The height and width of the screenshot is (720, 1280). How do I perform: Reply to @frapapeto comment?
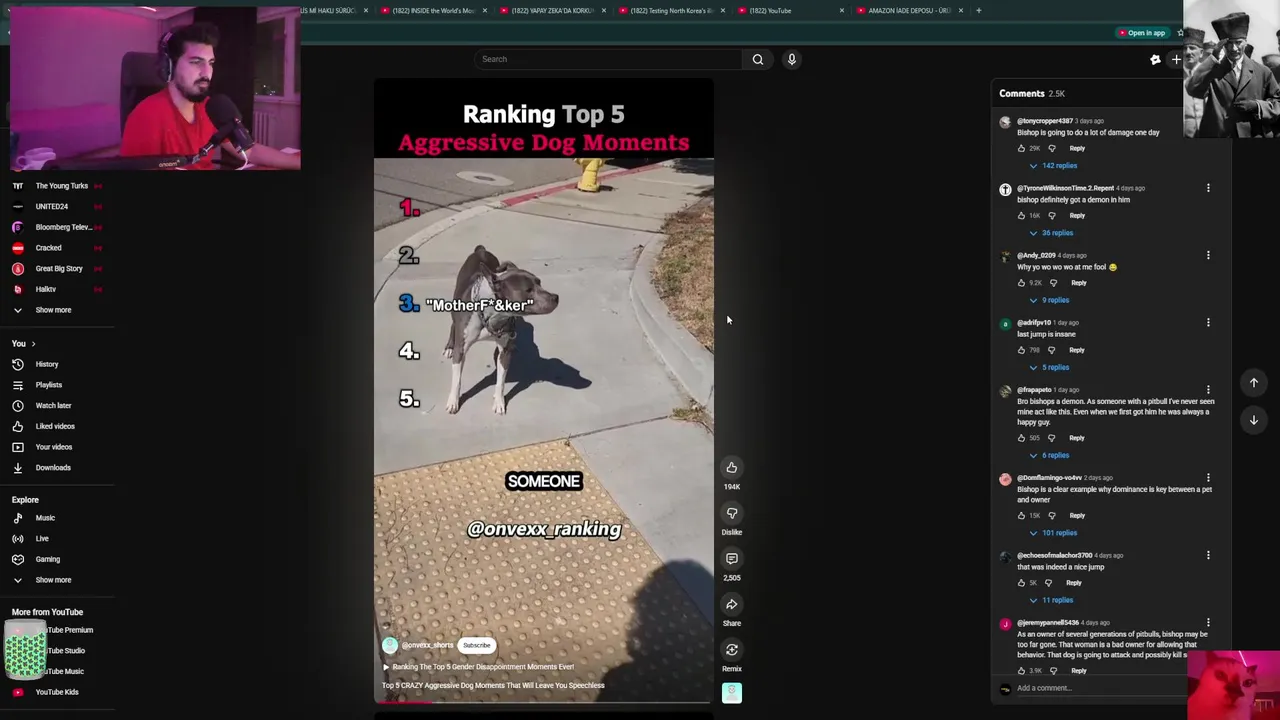coord(1077,438)
